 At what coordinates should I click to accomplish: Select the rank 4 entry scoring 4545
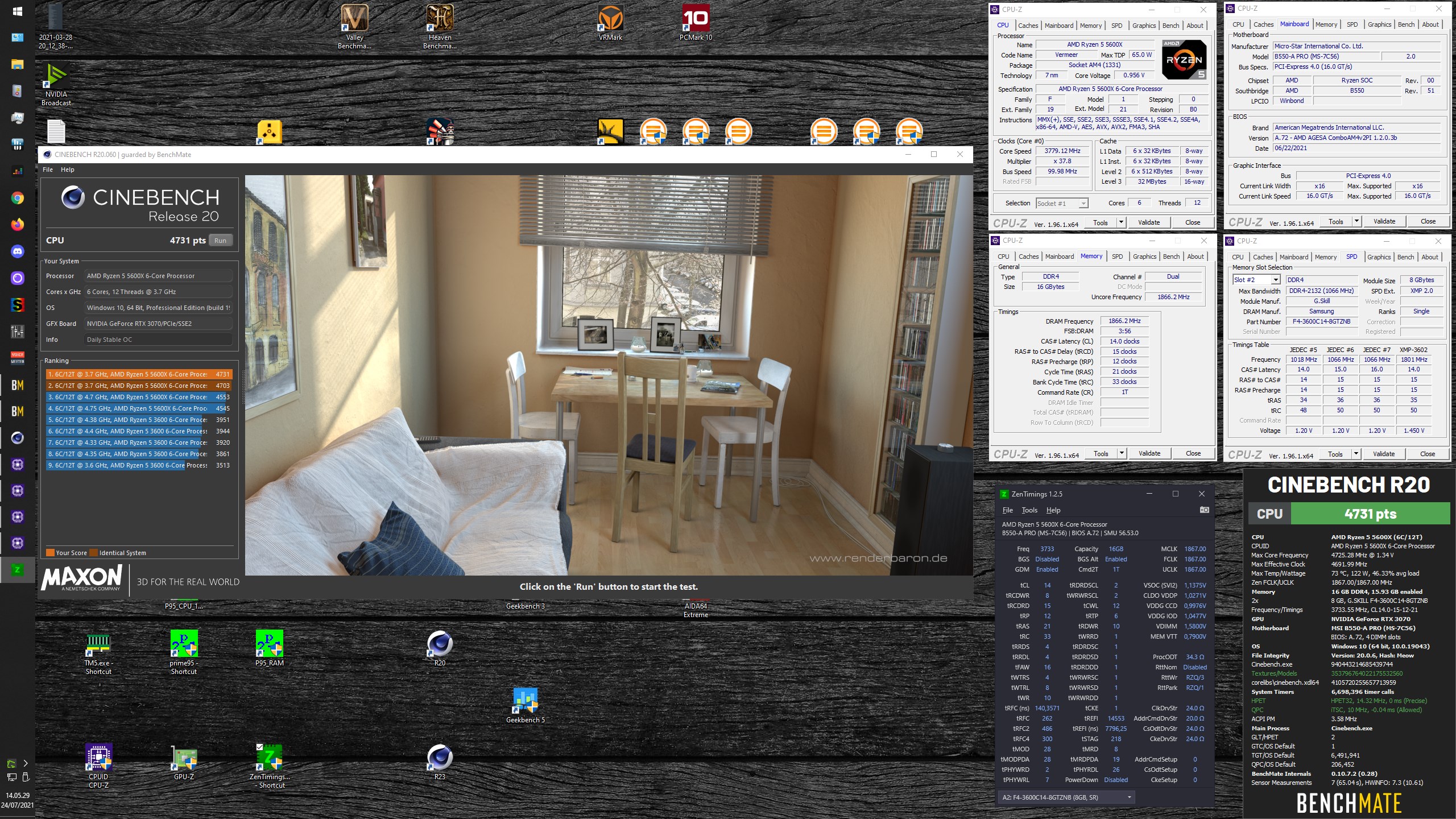tap(139, 408)
